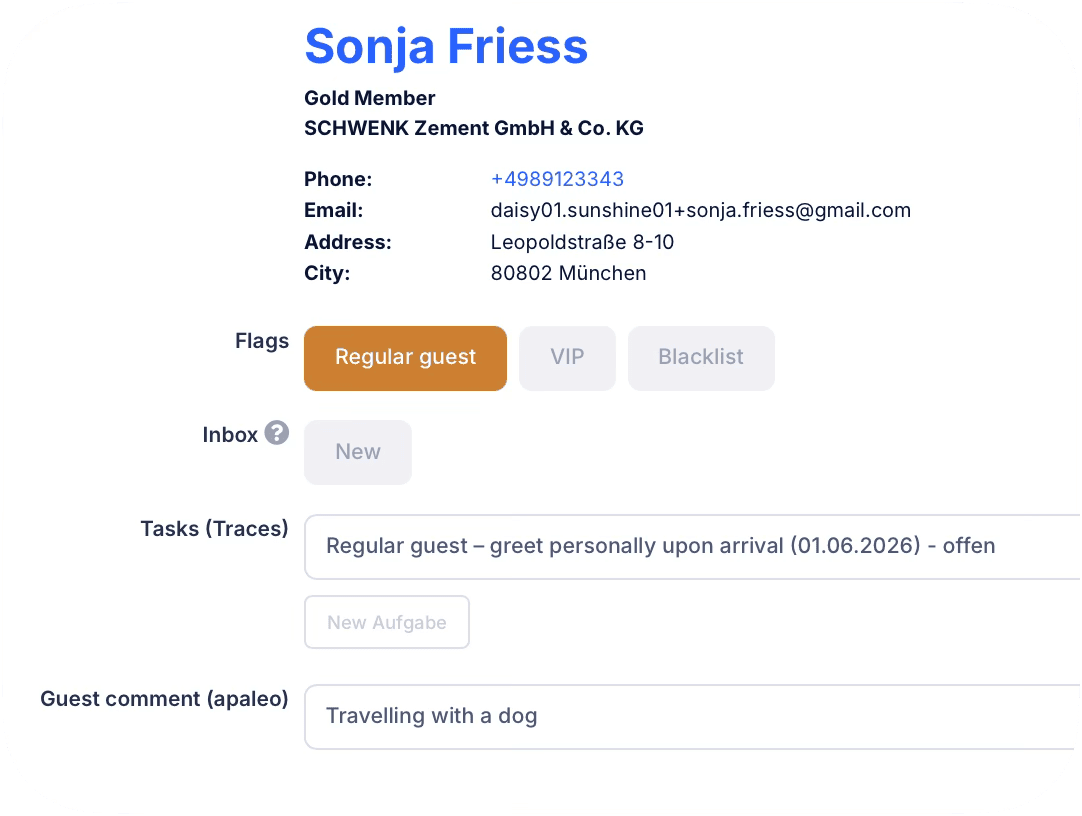1082x816 pixels.
Task: Click the Leopoldstraße 8-10 address value
Action: coord(582,242)
